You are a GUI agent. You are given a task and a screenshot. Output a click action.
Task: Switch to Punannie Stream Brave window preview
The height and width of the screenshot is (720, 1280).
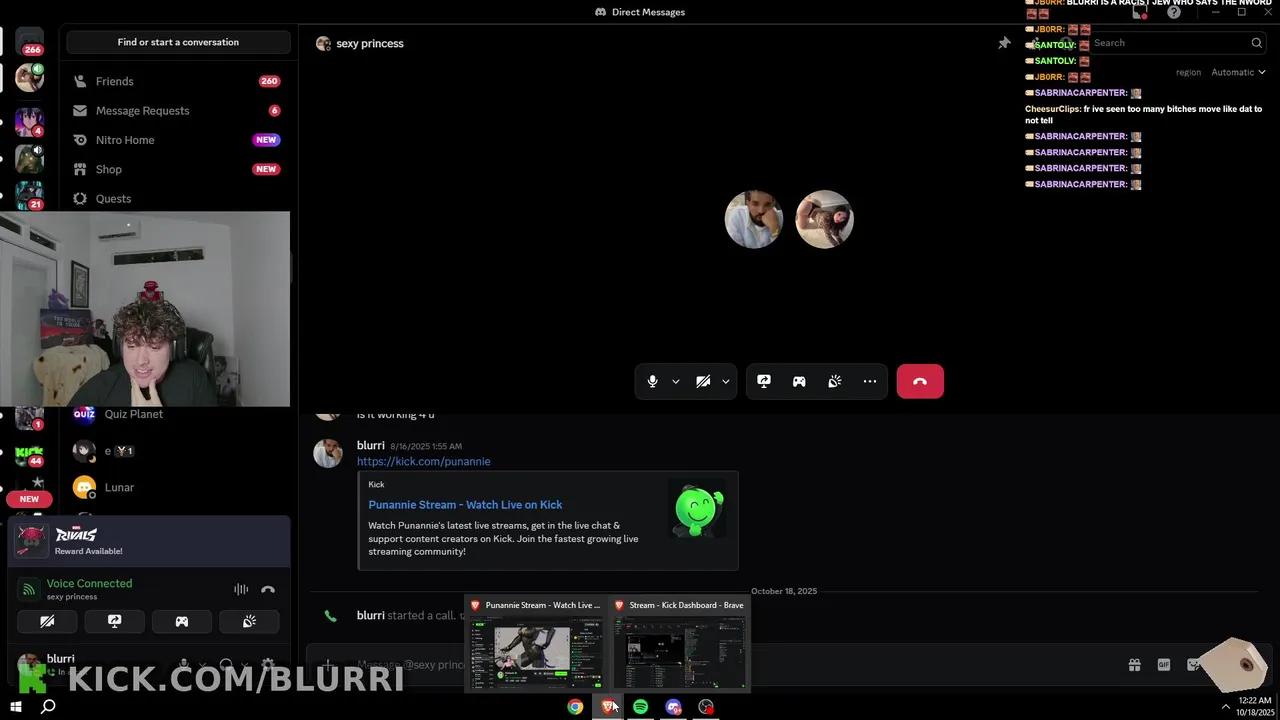tap(535, 643)
